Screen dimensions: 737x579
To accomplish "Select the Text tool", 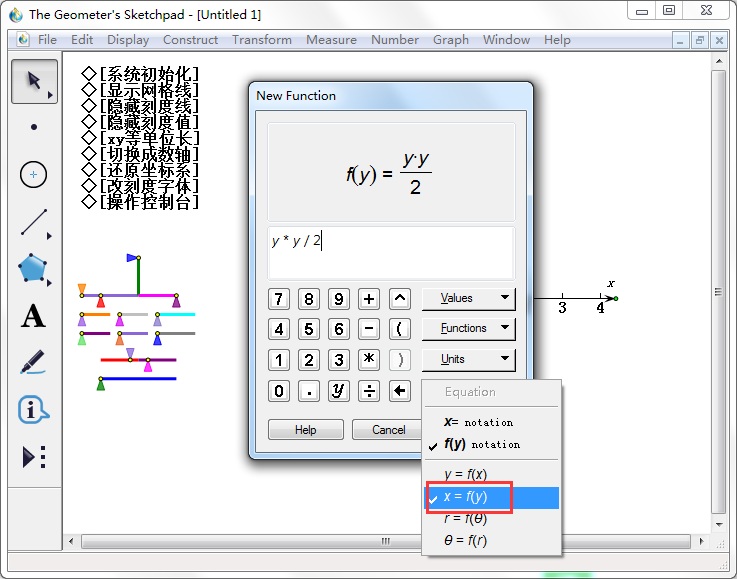I will click(x=34, y=316).
